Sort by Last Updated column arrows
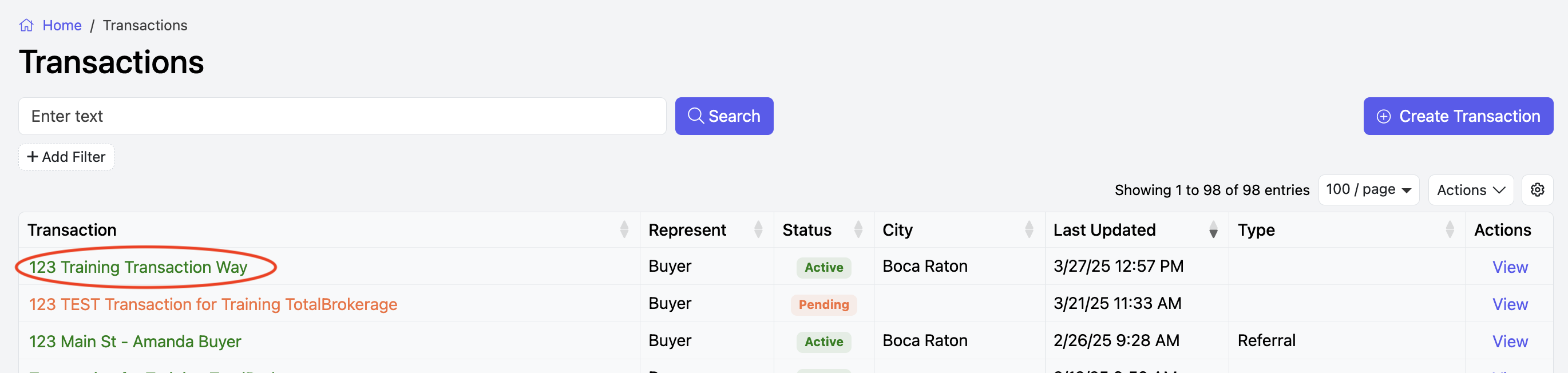This screenshot has height=373, width=1568. click(1213, 229)
